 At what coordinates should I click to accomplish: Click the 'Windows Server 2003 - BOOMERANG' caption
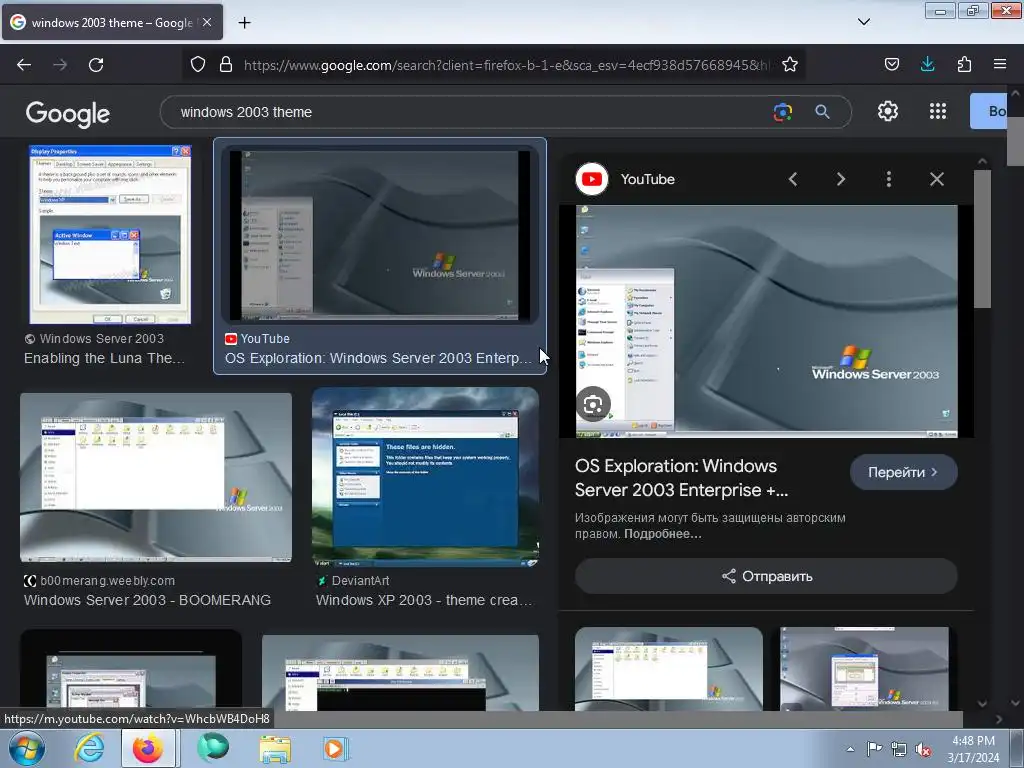[x=148, y=600]
